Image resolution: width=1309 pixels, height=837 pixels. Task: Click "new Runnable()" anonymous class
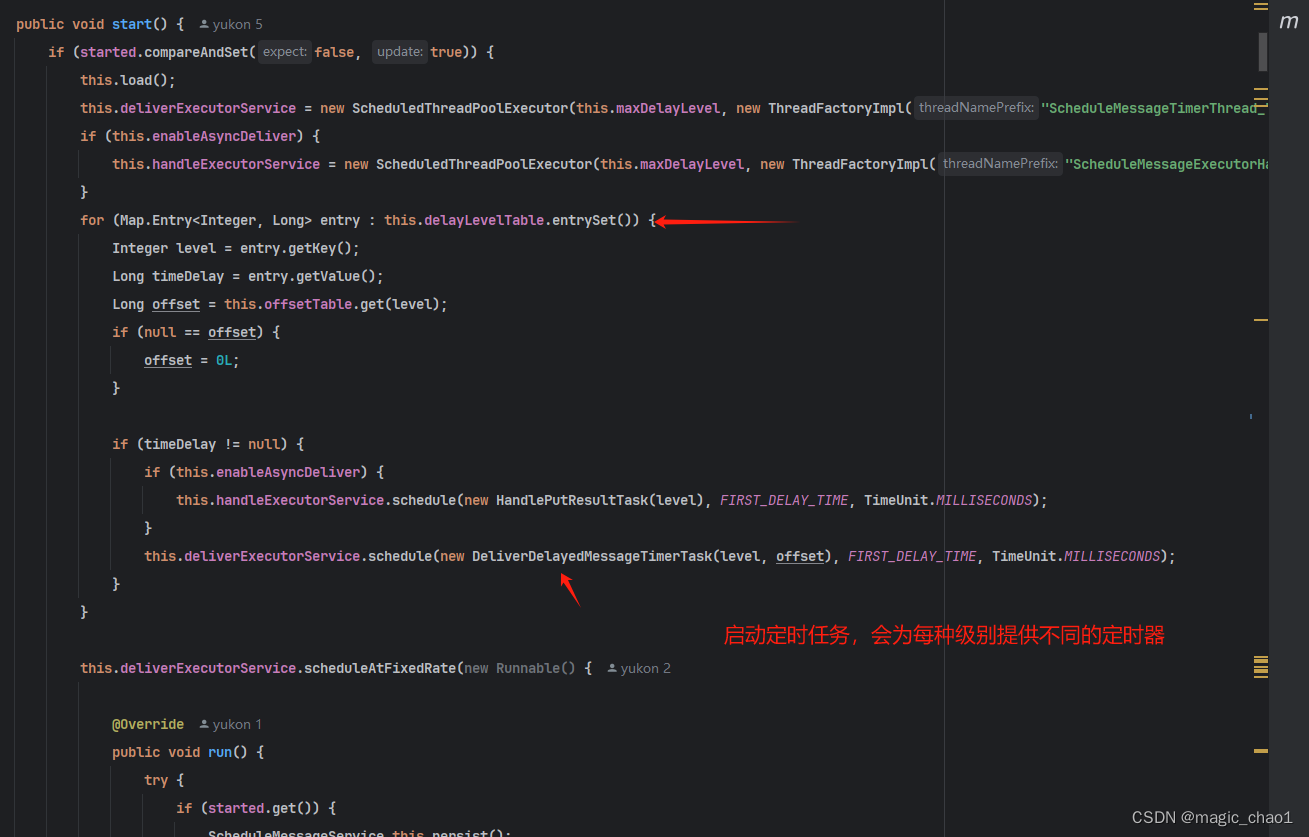520,668
